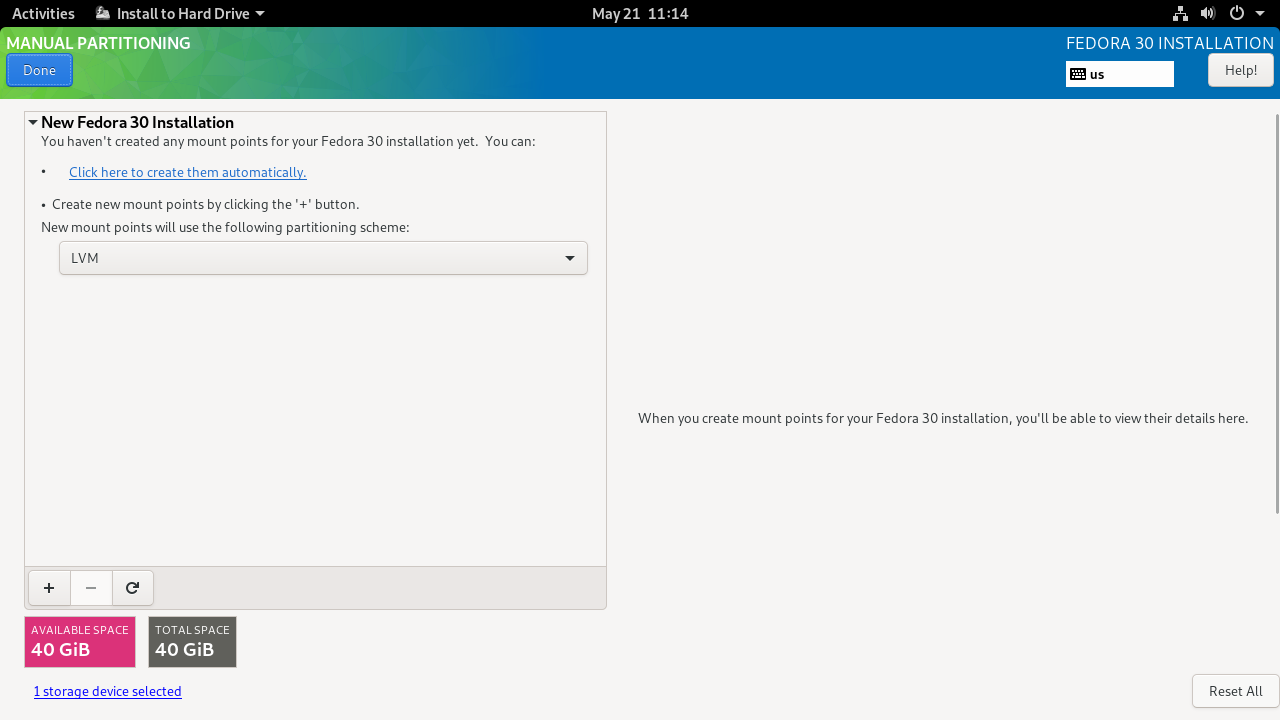Click the reload storage configuration icon
Viewport: 1280px width, 720px height.
coord(132,588)
